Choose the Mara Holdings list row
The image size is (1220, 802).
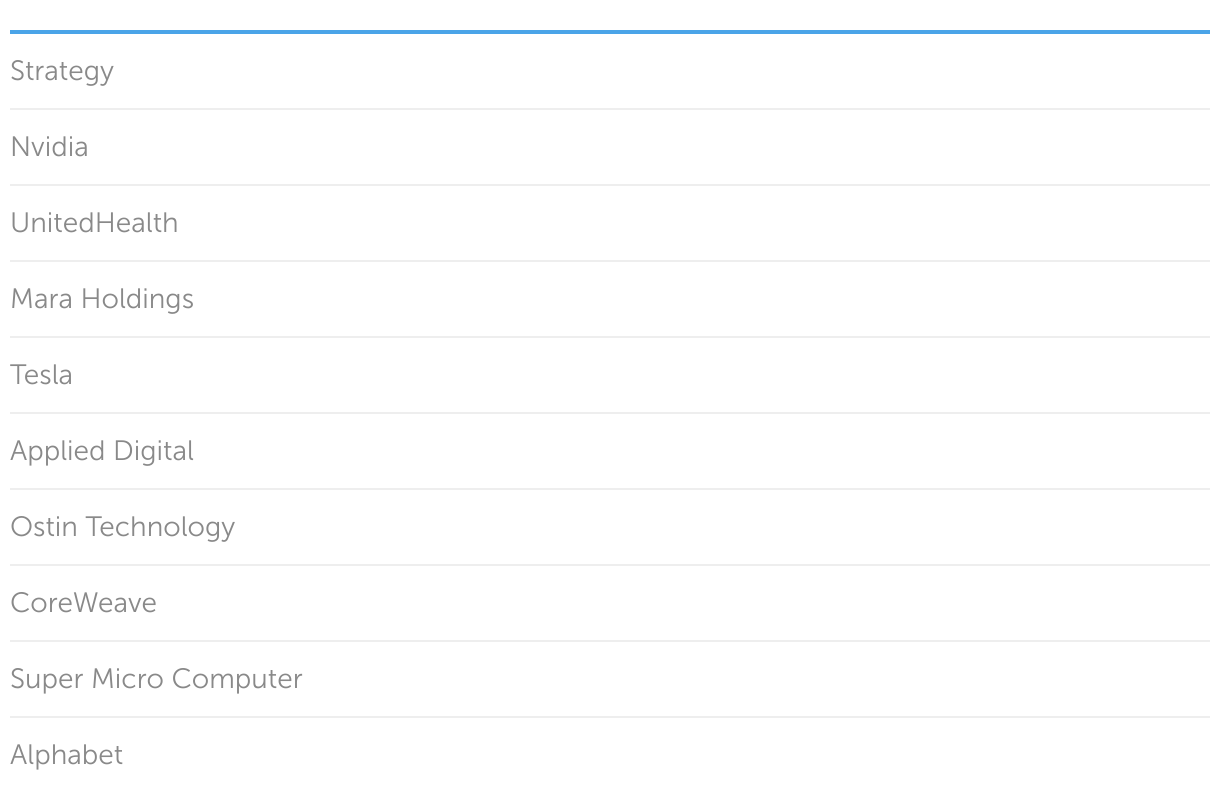(x=610, y=299)
